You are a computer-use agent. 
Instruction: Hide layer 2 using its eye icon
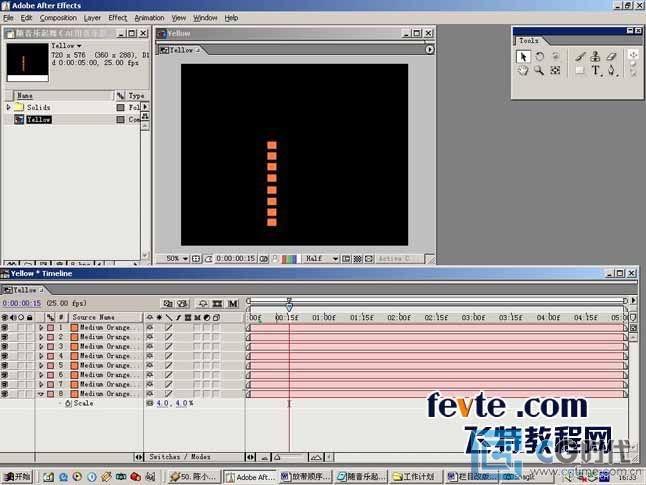click(5, 337)
